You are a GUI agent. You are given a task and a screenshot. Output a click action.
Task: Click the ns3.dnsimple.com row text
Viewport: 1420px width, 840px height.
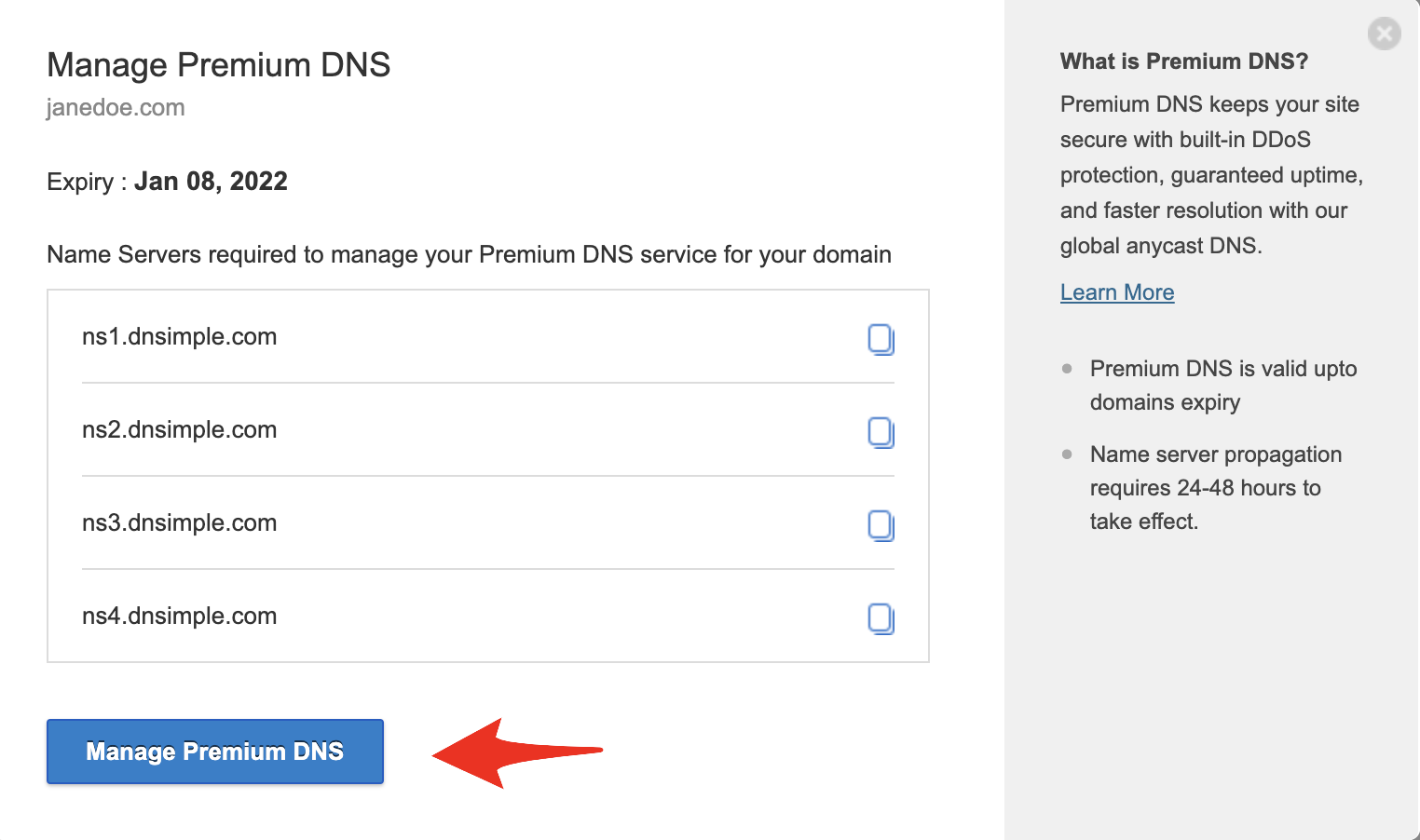[180, 523]
